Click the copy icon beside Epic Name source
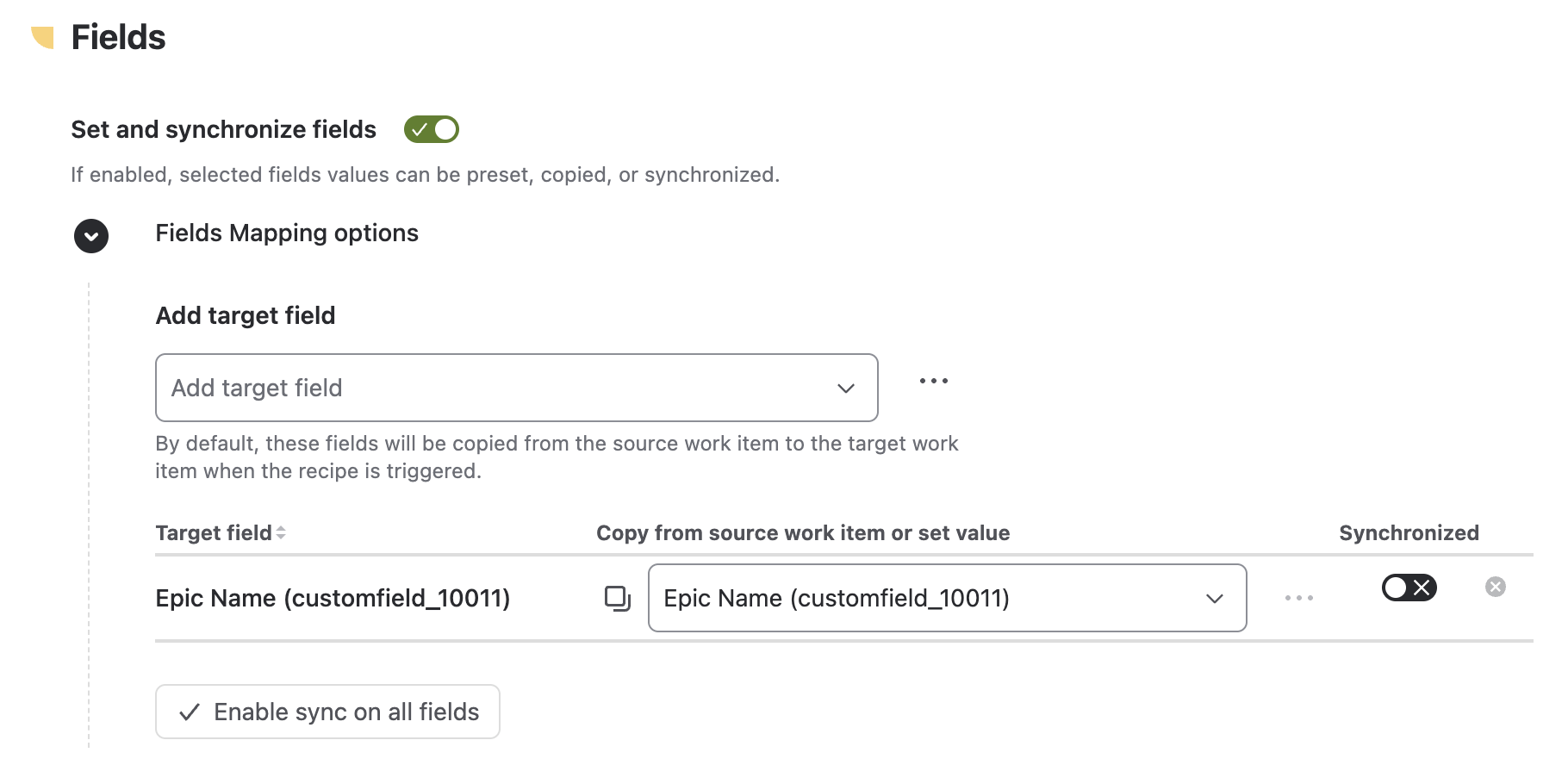Viewport: 1568px width, 765px height. pyautogui.click(x=618, y=598)
